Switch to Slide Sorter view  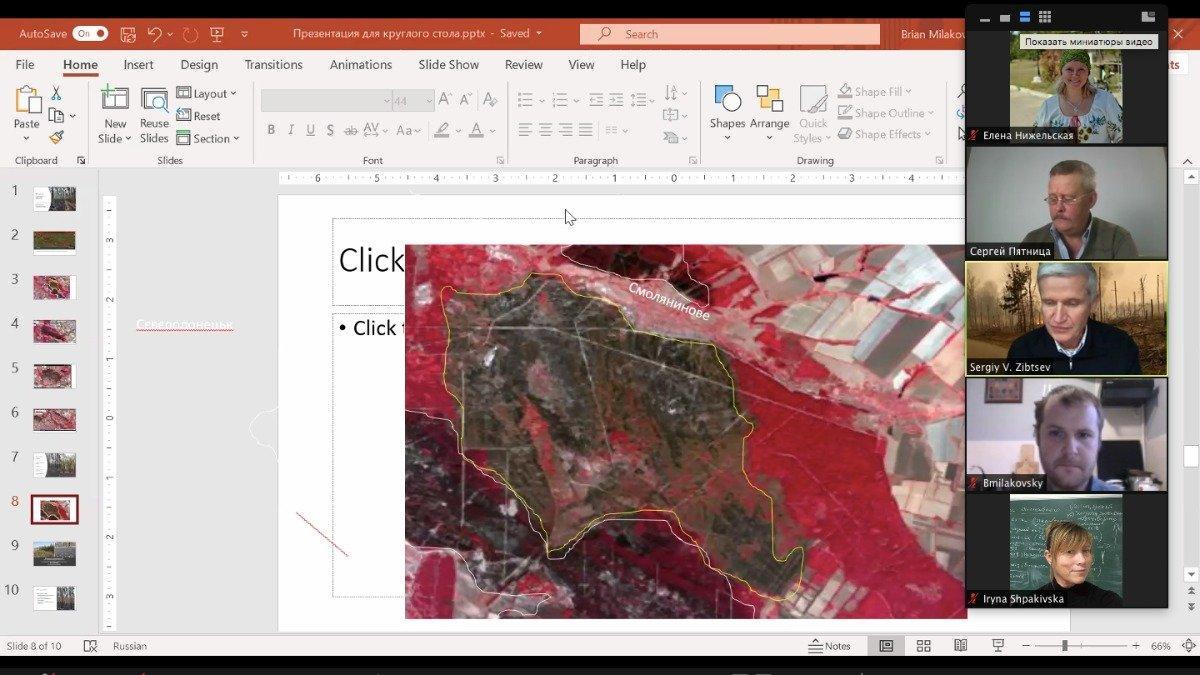(923, 646)
